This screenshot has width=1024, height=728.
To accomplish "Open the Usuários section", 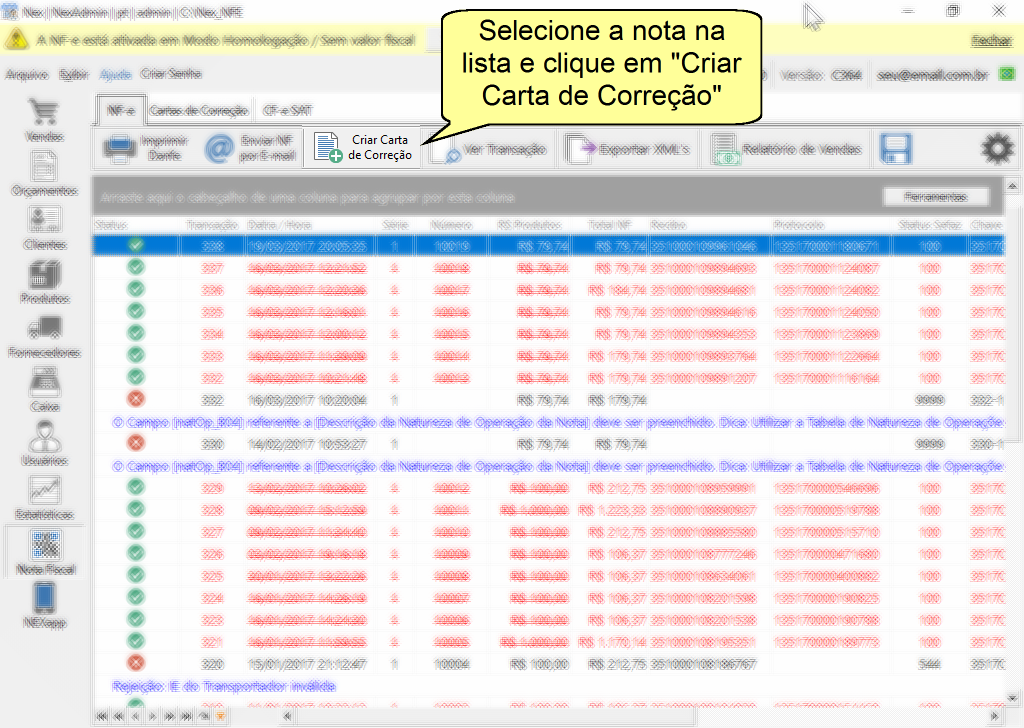I will point(44,444).
